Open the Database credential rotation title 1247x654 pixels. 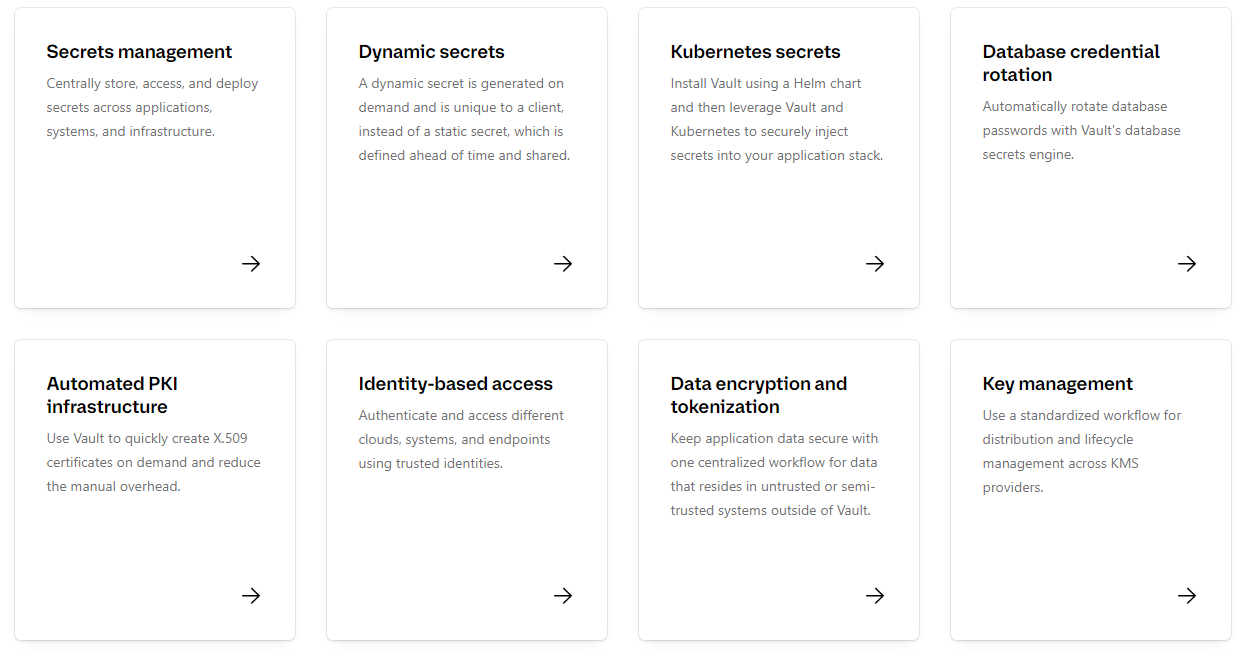coord(1071,63)
